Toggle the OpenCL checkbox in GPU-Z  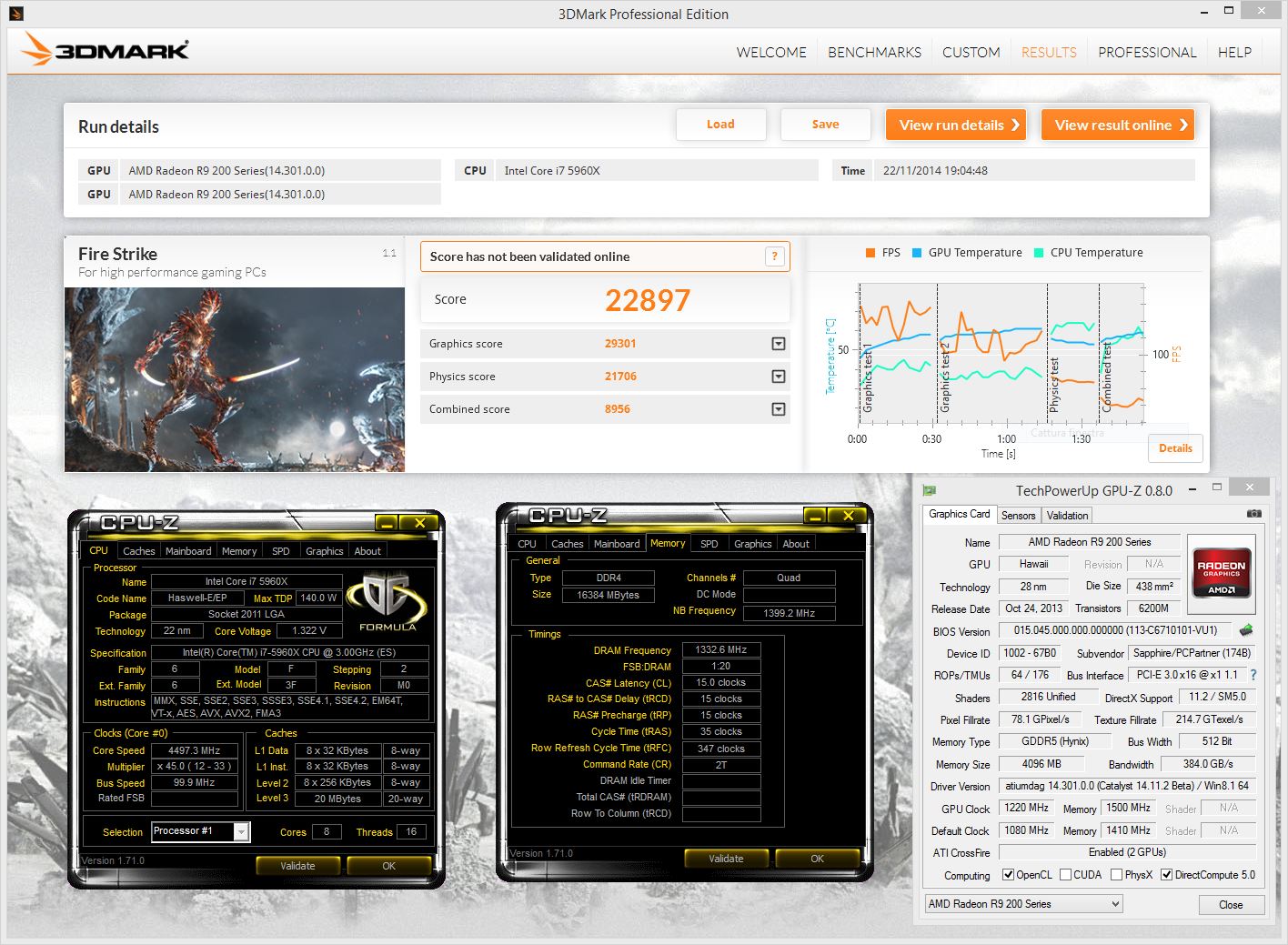(1008, 875)
